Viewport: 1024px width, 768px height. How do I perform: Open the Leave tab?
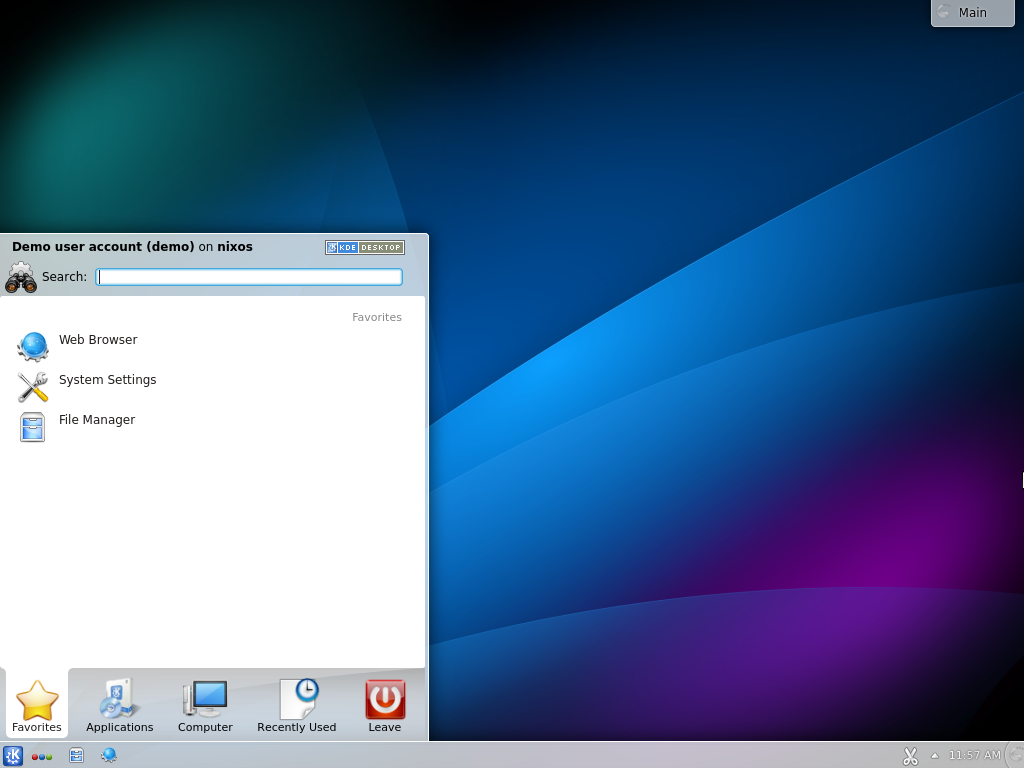(x=385, y=705)
